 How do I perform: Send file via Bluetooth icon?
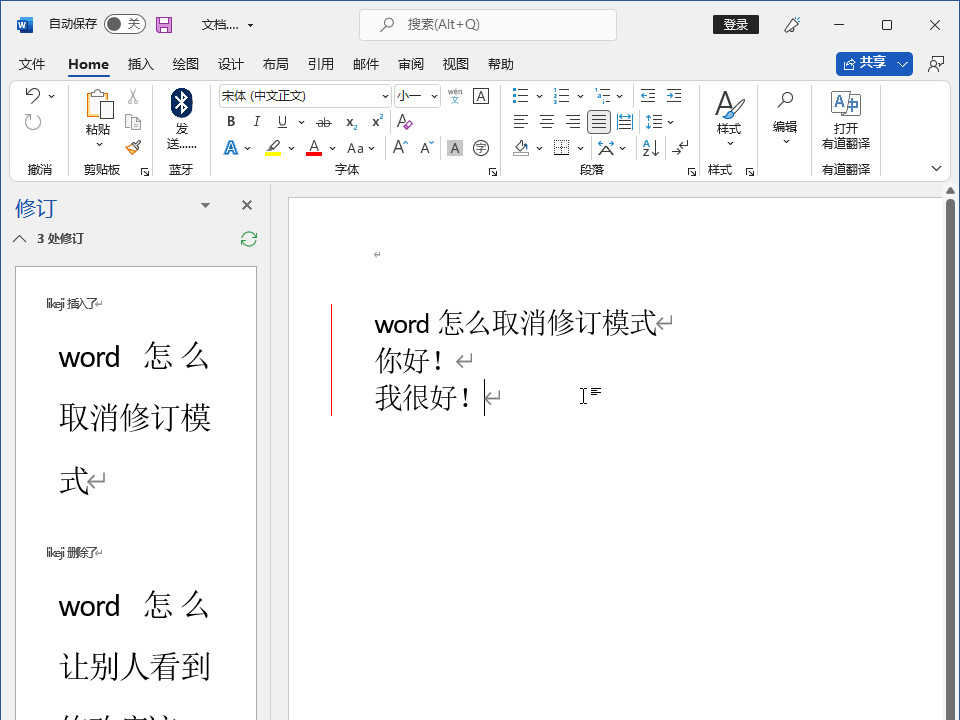click(181, 103)
